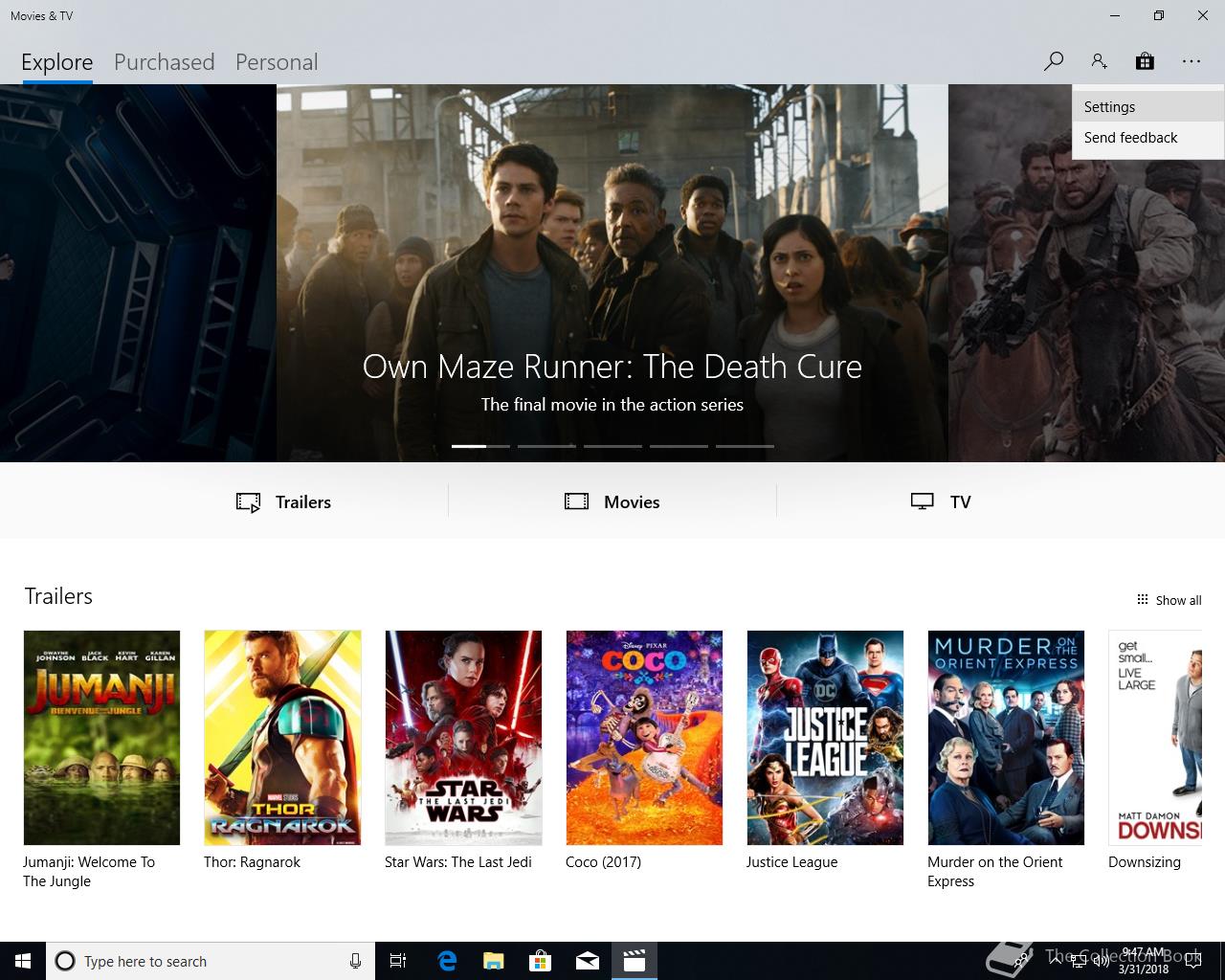This screenshot has height=980, width=1225.
Task: Click the taskbar search box
Action: [x=211, y=961]
